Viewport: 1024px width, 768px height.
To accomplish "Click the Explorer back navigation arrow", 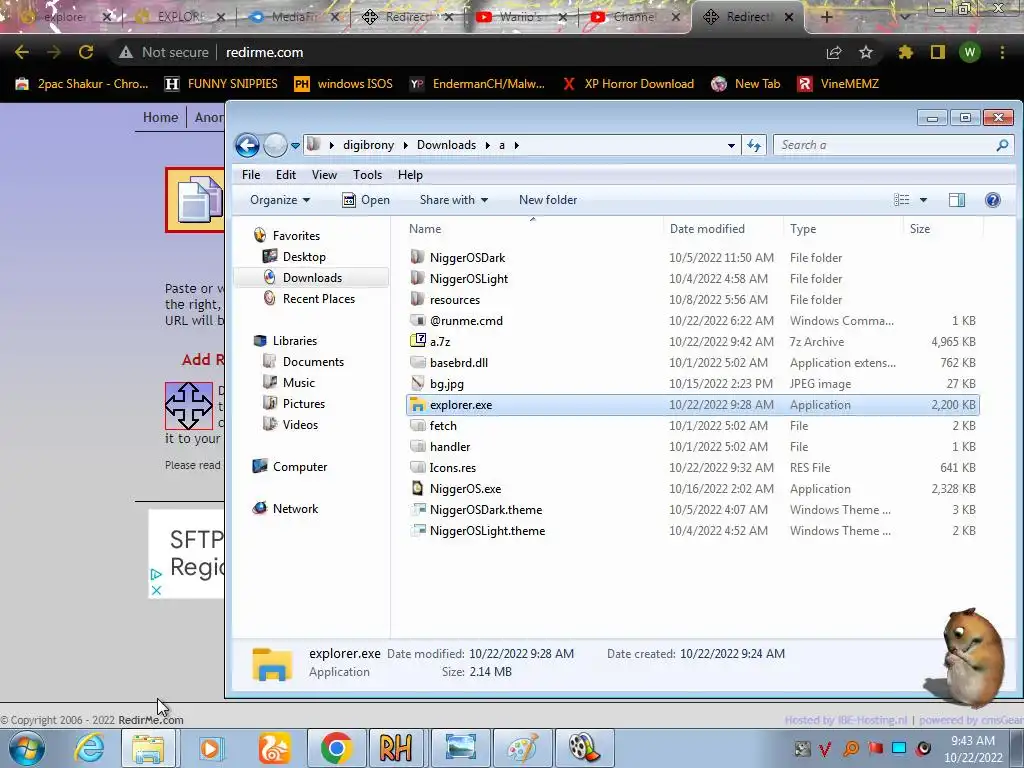I will coord(248,145).
